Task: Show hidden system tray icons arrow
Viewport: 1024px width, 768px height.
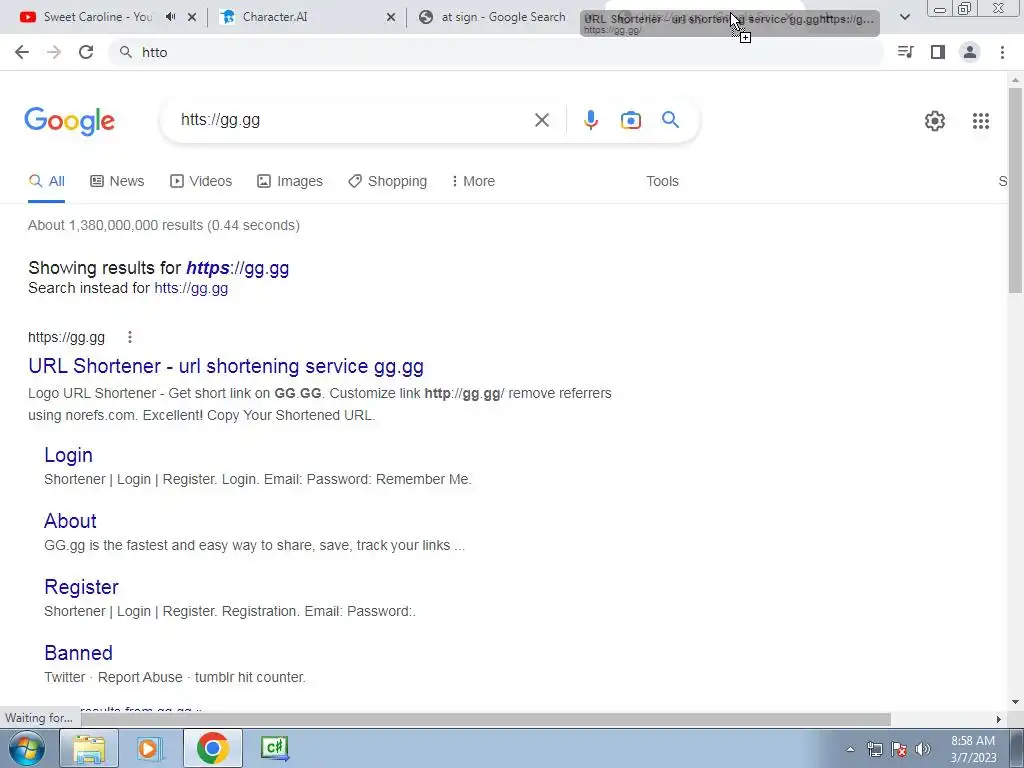Action: point(850,749)
